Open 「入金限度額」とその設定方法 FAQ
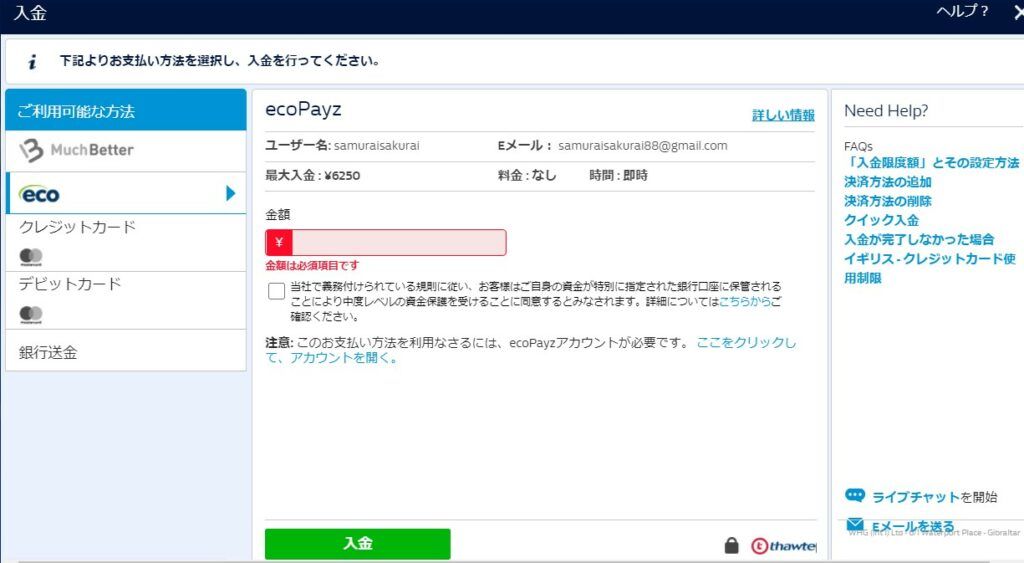 [931, 163]
